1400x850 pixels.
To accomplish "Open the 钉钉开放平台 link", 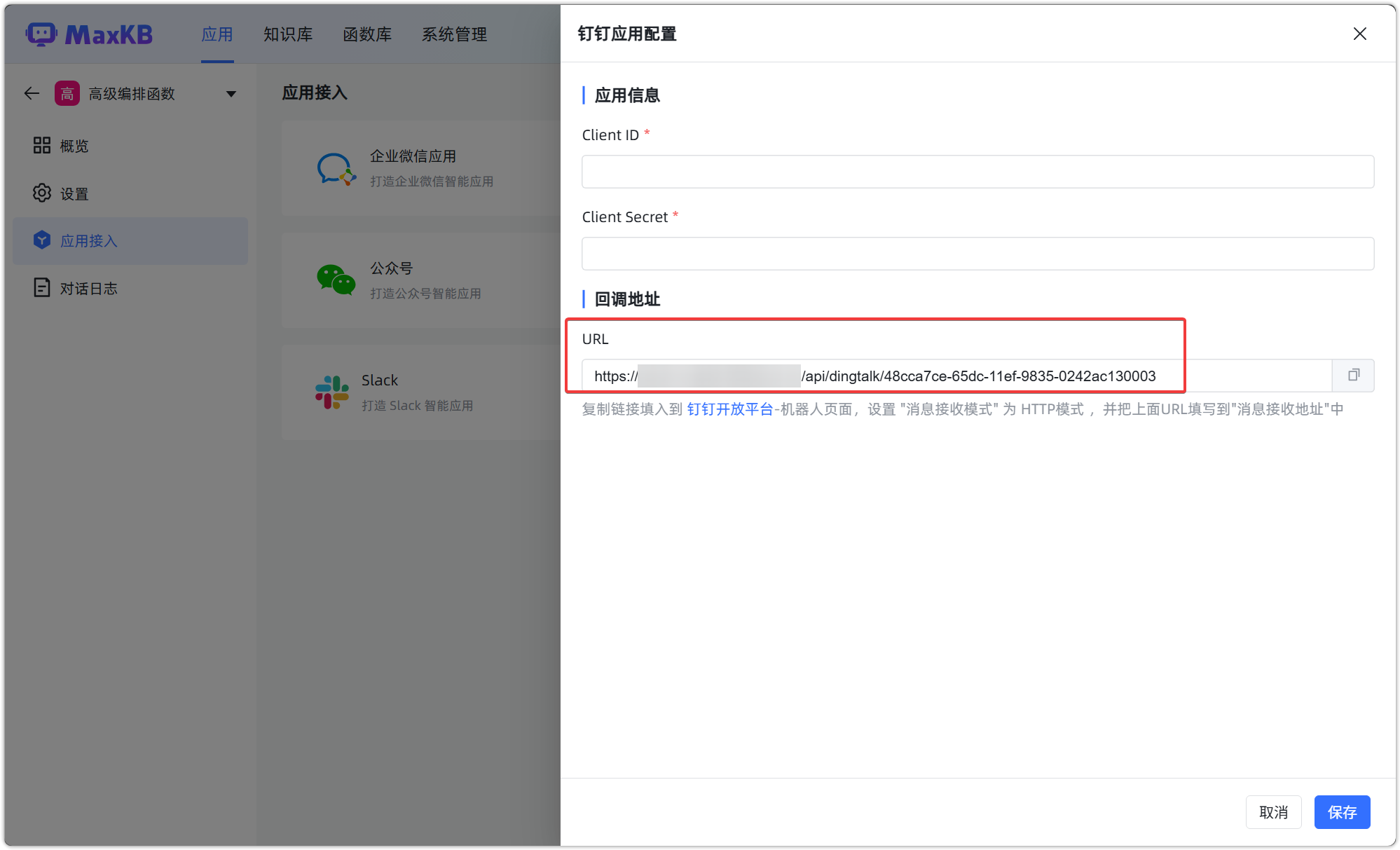I will 729,409.
